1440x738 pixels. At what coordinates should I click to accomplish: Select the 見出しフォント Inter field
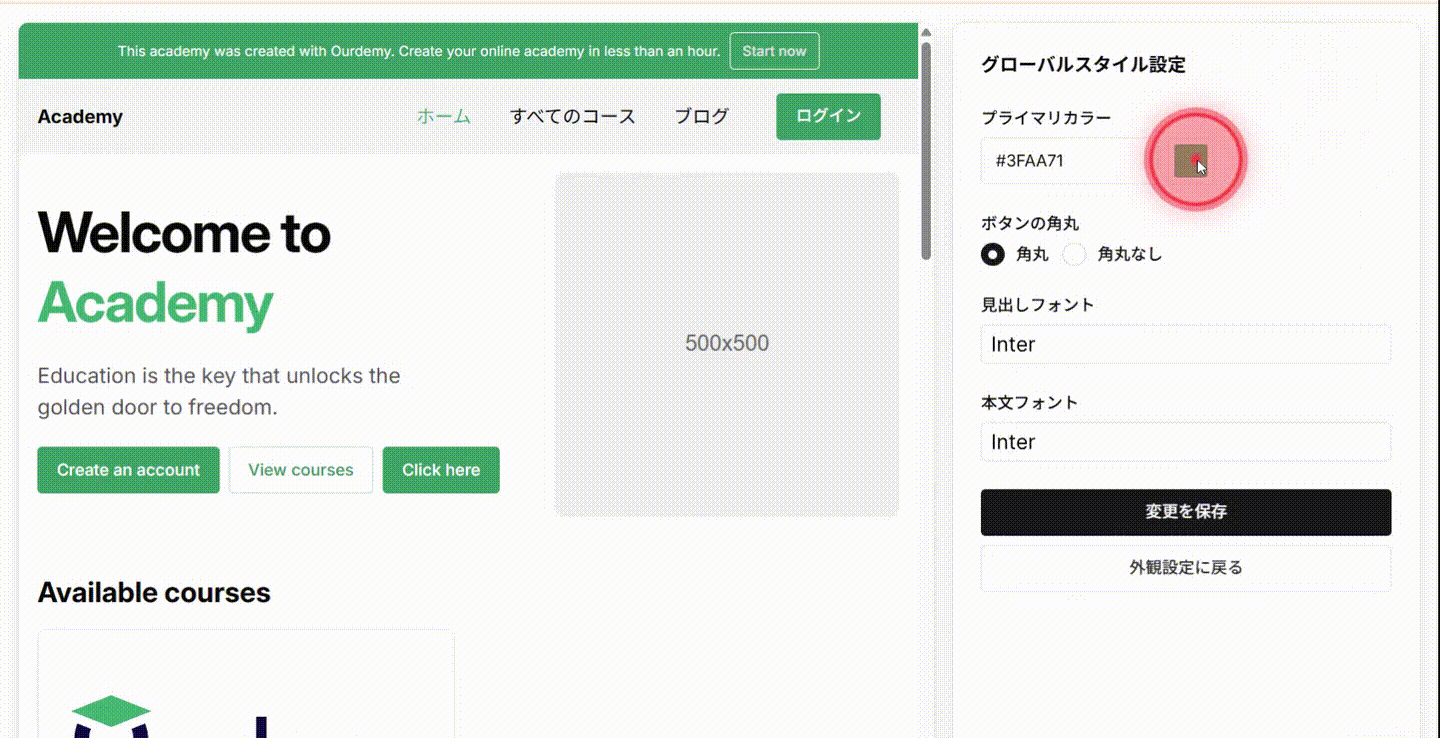[x=1185, y=343]
